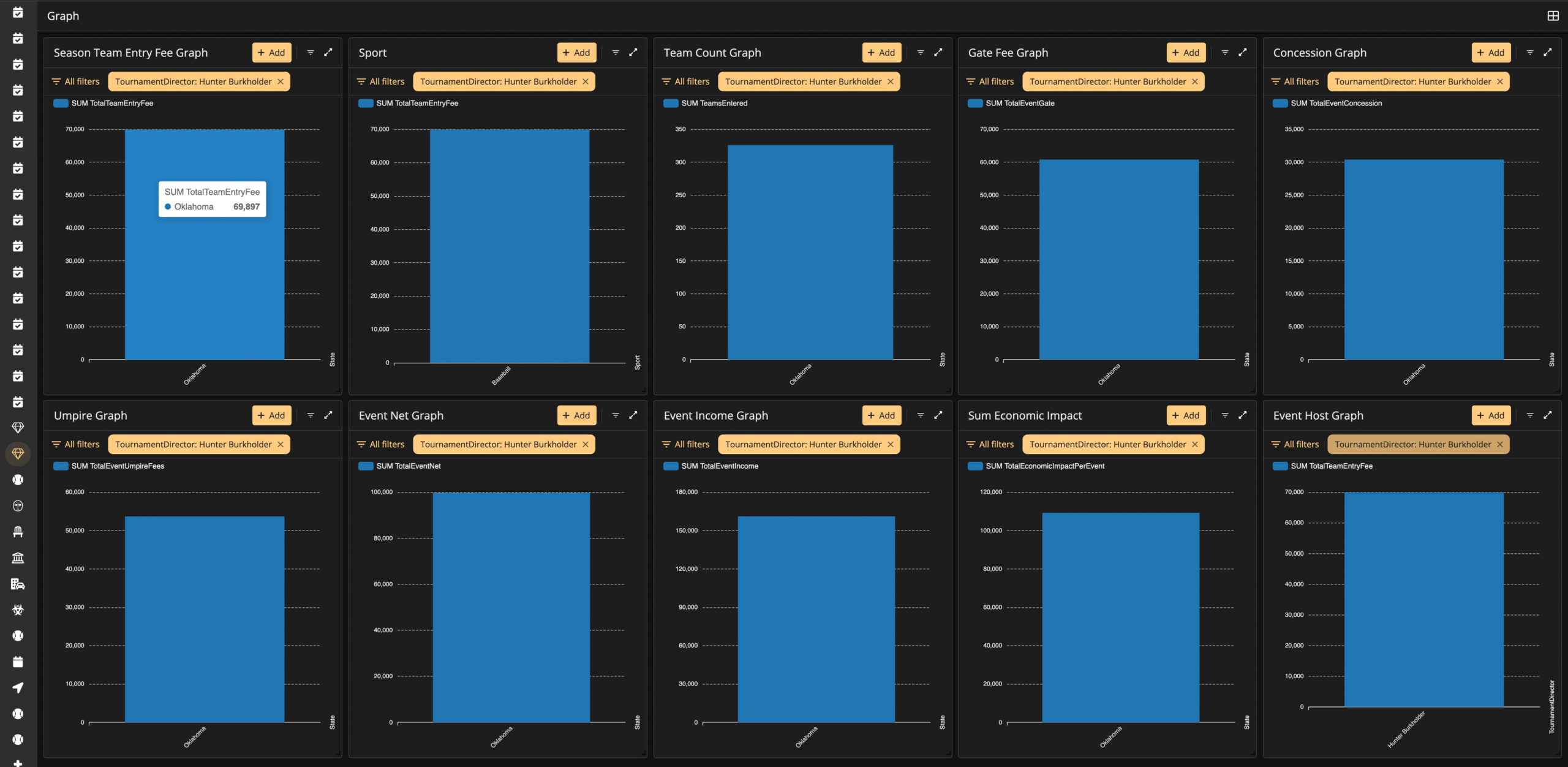
Task: Open the paper plane icon in the sidebar
Action: [18, 688]
